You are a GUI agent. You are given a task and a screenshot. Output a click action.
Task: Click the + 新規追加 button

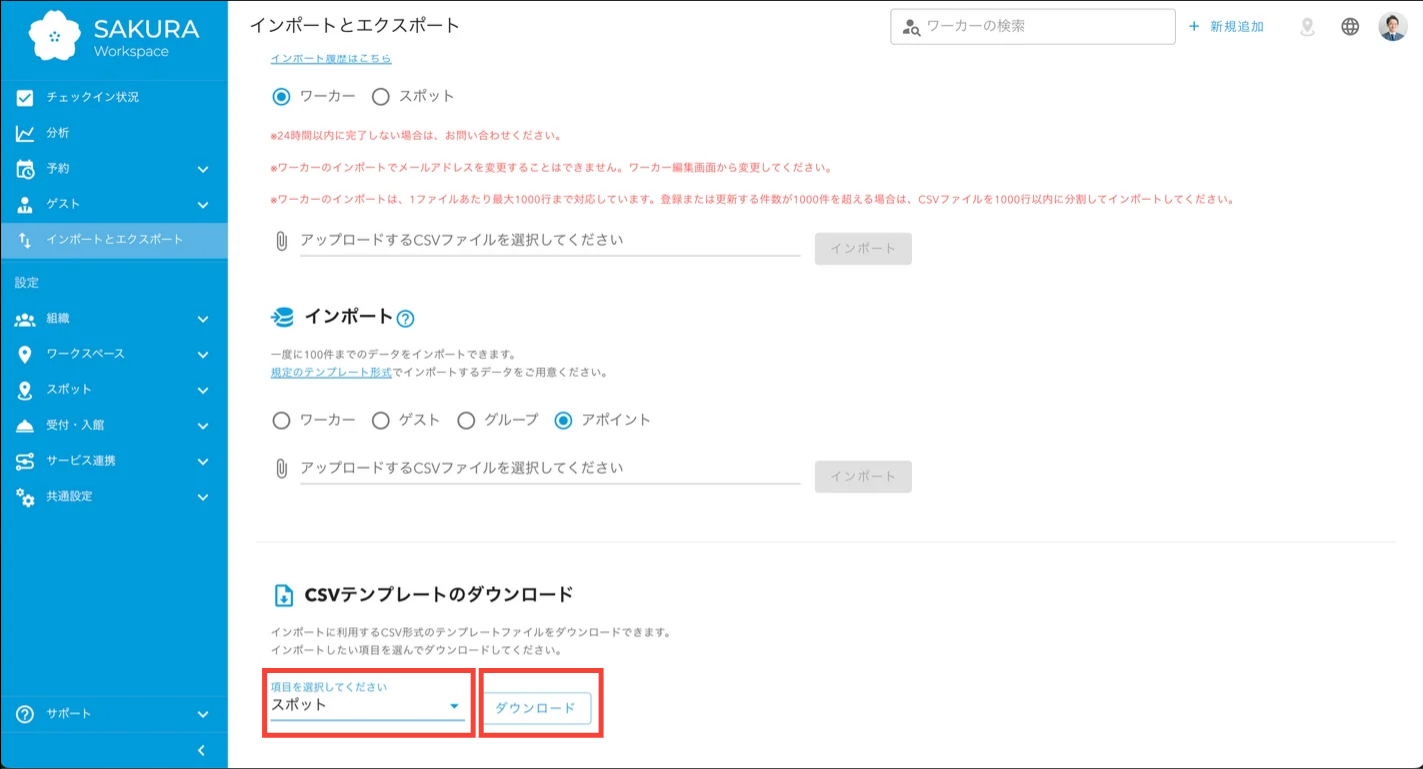(1226, 27)
